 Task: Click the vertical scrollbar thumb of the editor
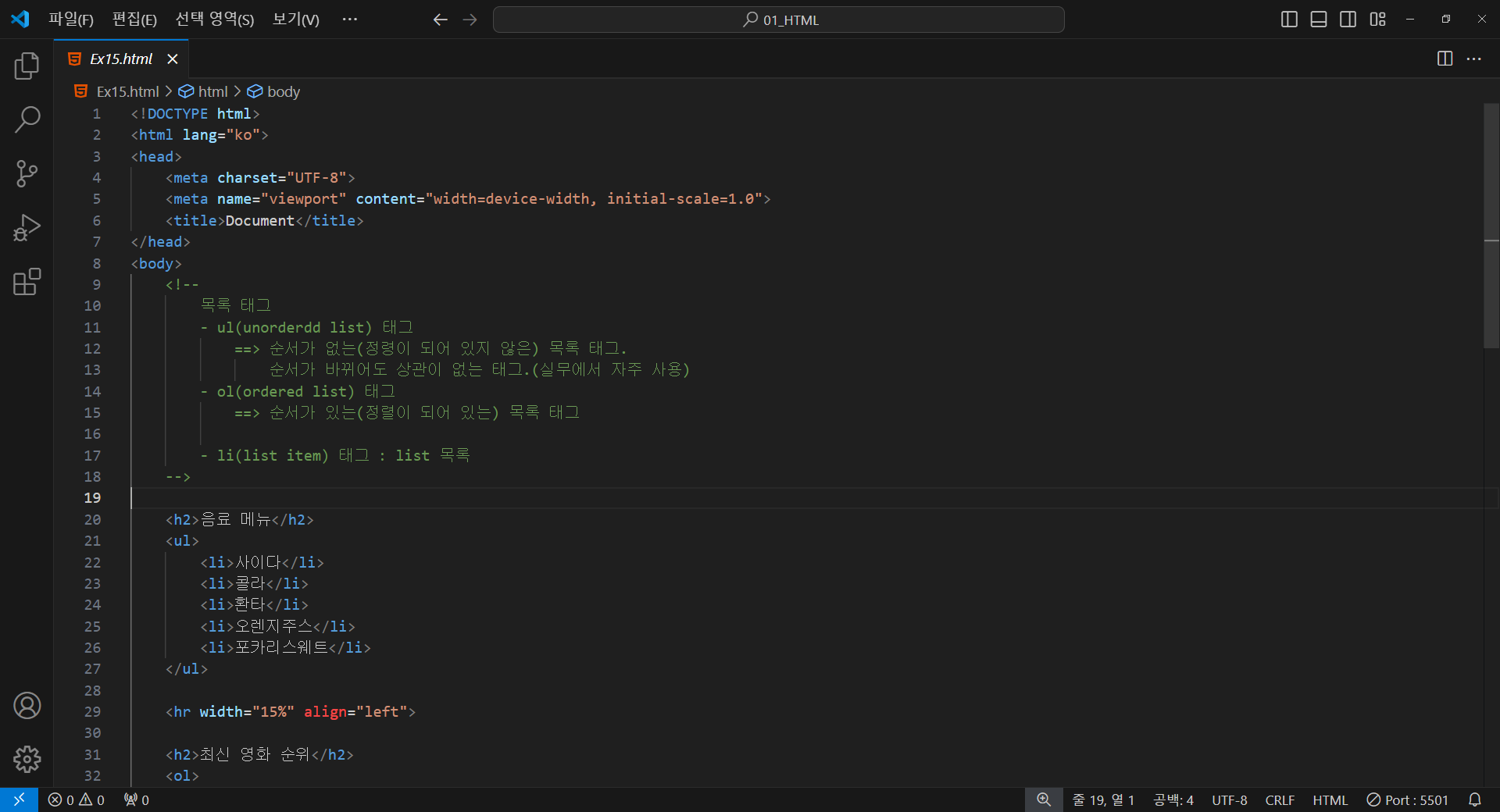click(x=1491, y=226)
